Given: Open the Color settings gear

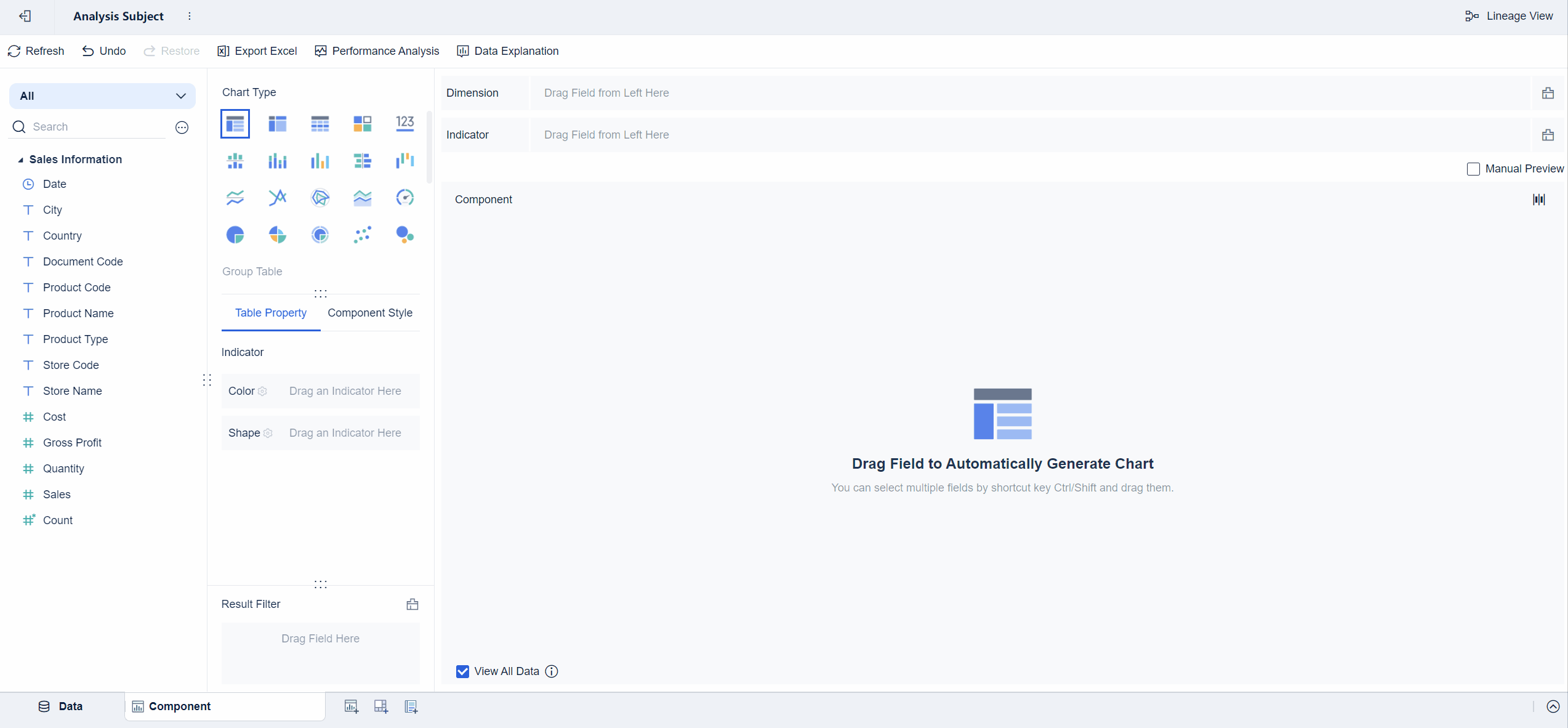Looking at the screenshot, I should point(262,392).
